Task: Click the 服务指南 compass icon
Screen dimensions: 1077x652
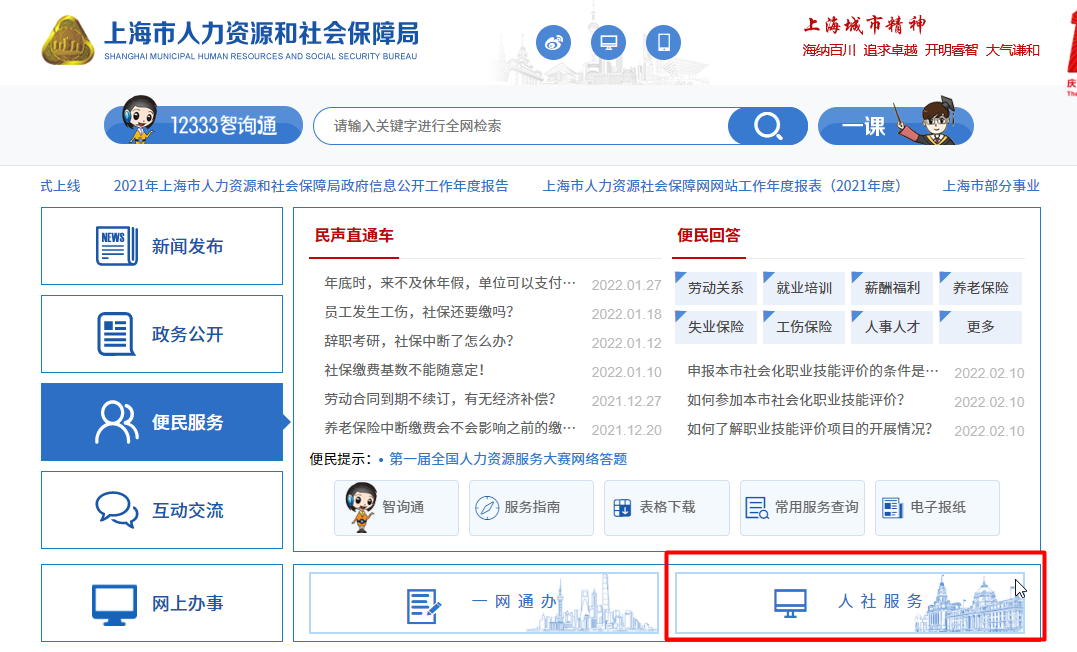Action: (x=487, y=508)
